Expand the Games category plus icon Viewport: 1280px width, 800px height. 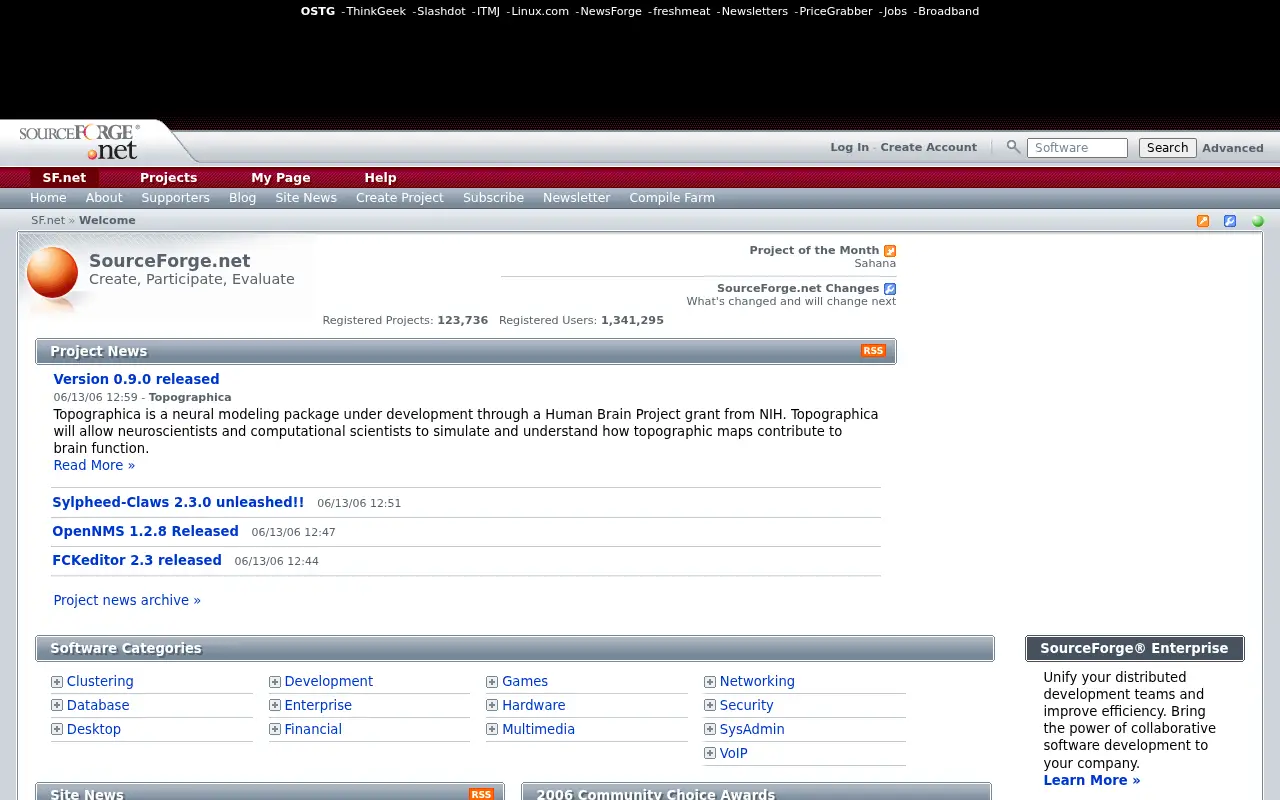pos(492,682)
